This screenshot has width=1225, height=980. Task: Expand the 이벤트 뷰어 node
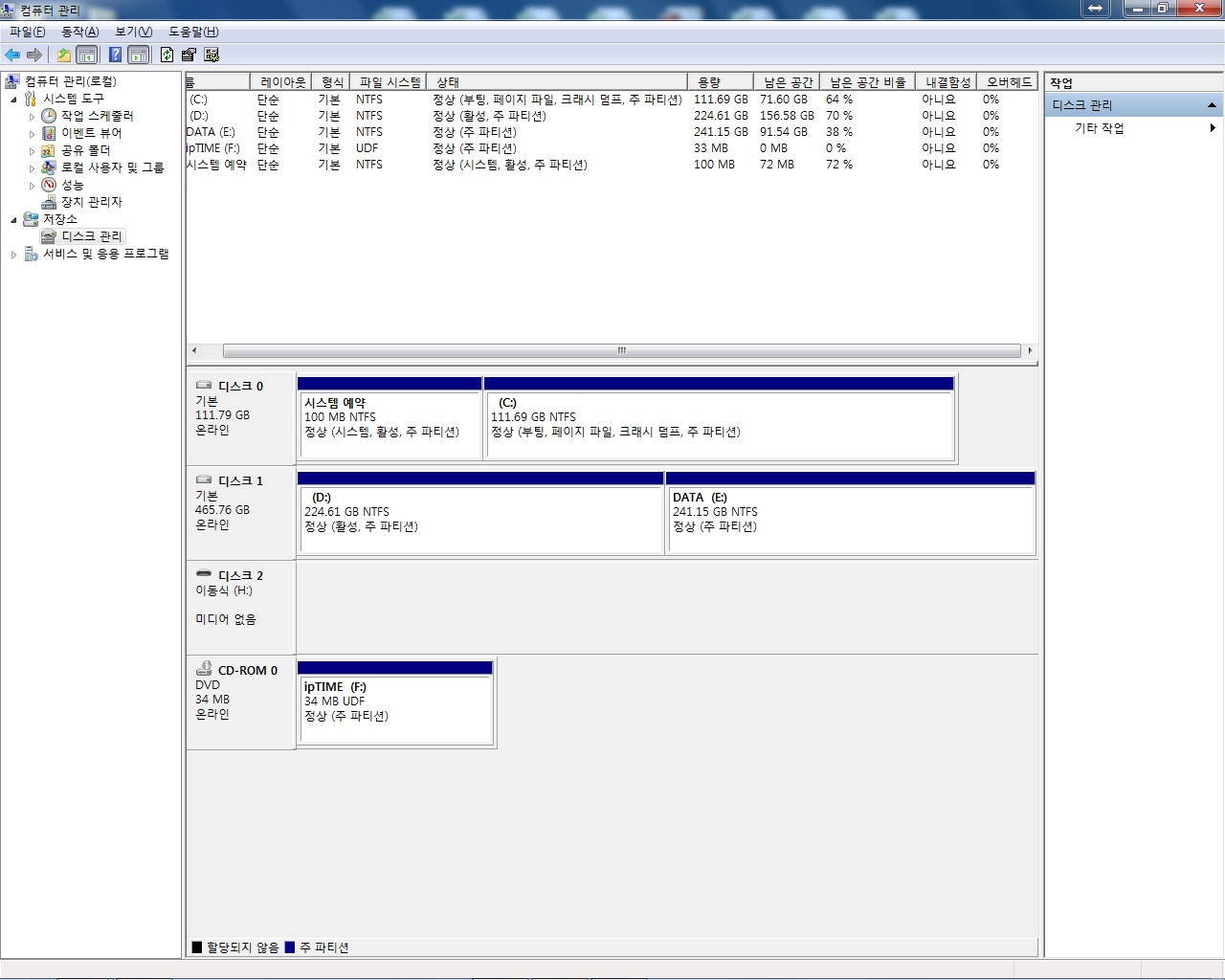(x=32, y=134)
